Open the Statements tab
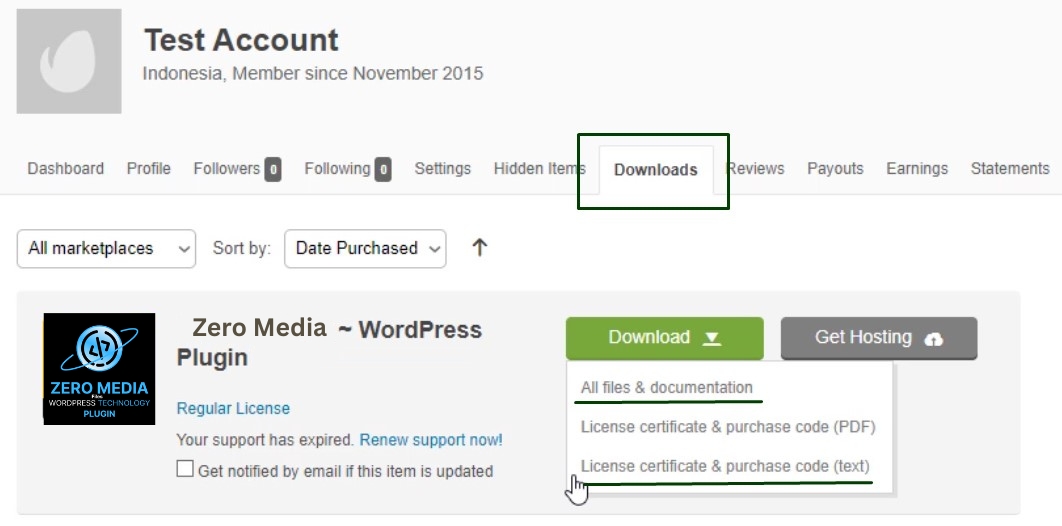The width and height of the screenshot is (1062, 526). click(x=1010, y=169)
